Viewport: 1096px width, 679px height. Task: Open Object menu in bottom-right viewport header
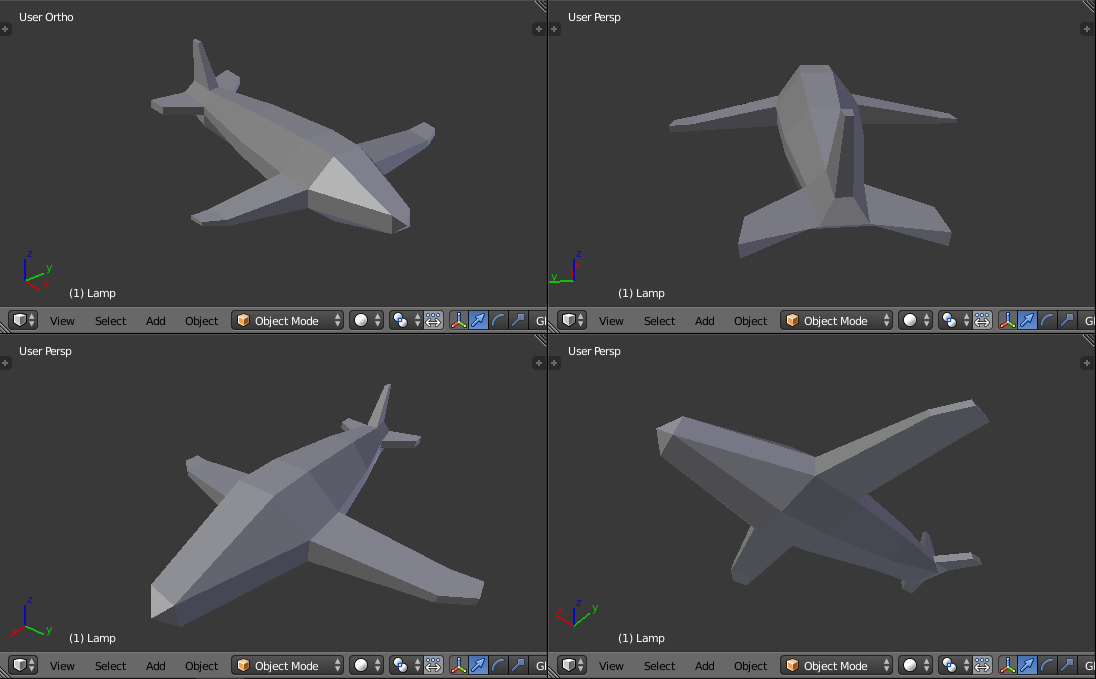pos(750,666)
